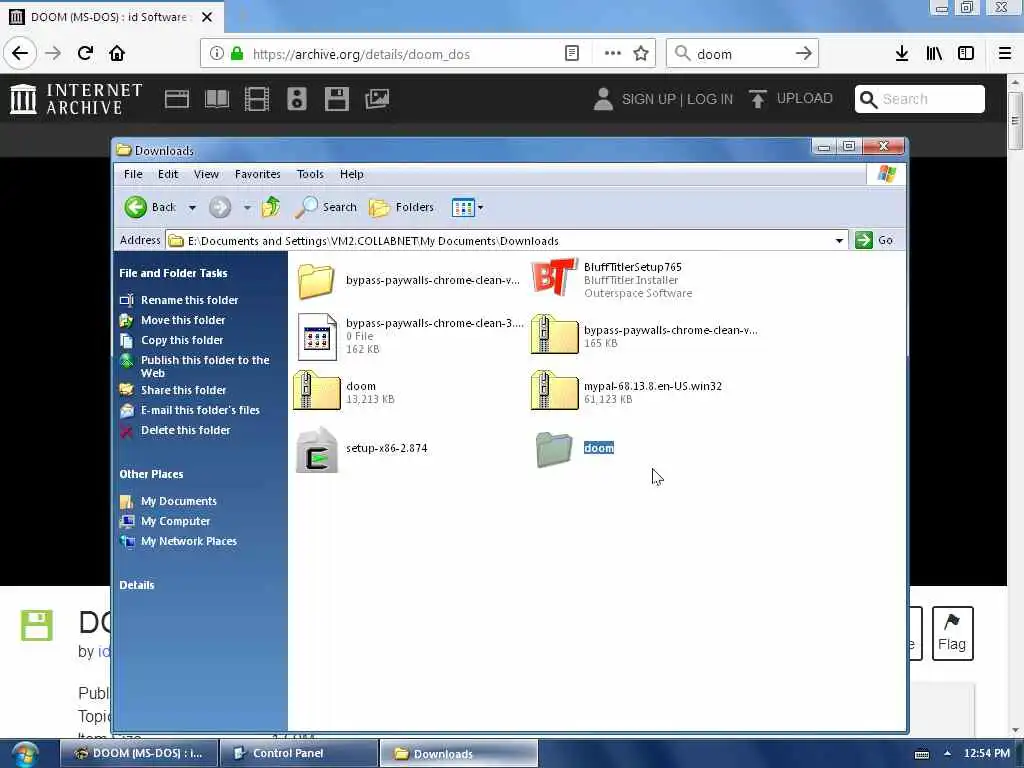Image resolution: width=1024 pixels, height=768 pixels.
Task: Click the Explorer address path field
Action: click(x=500, y=240)
